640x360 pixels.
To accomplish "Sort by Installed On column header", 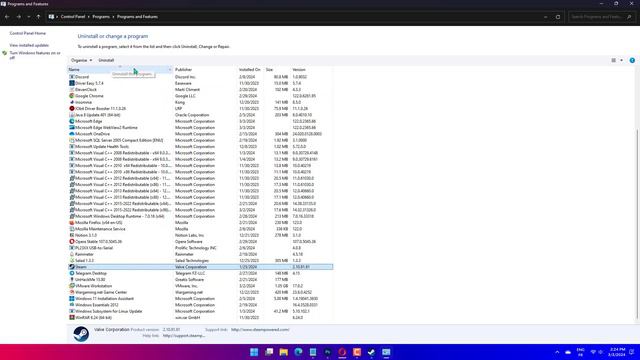I will tap(251, 70).
